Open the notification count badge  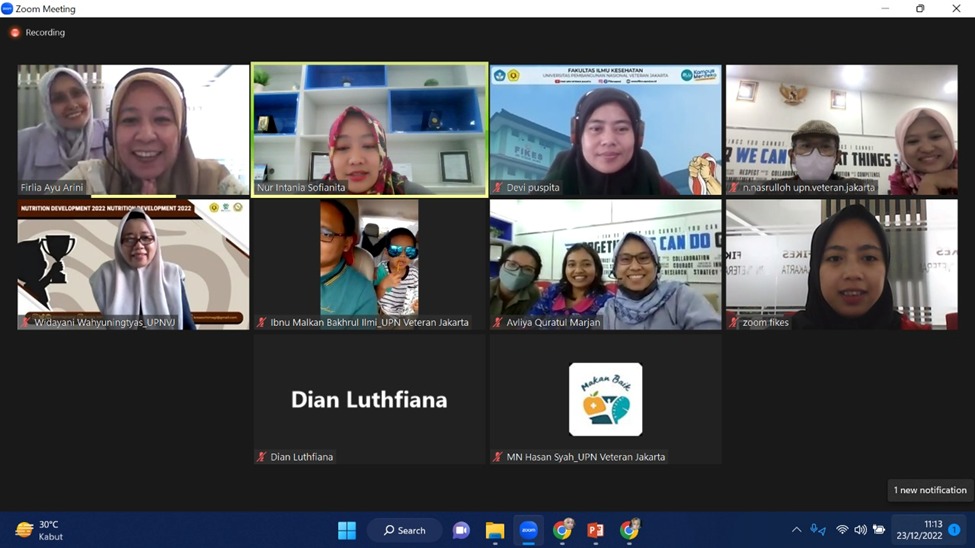pos(955,530)
